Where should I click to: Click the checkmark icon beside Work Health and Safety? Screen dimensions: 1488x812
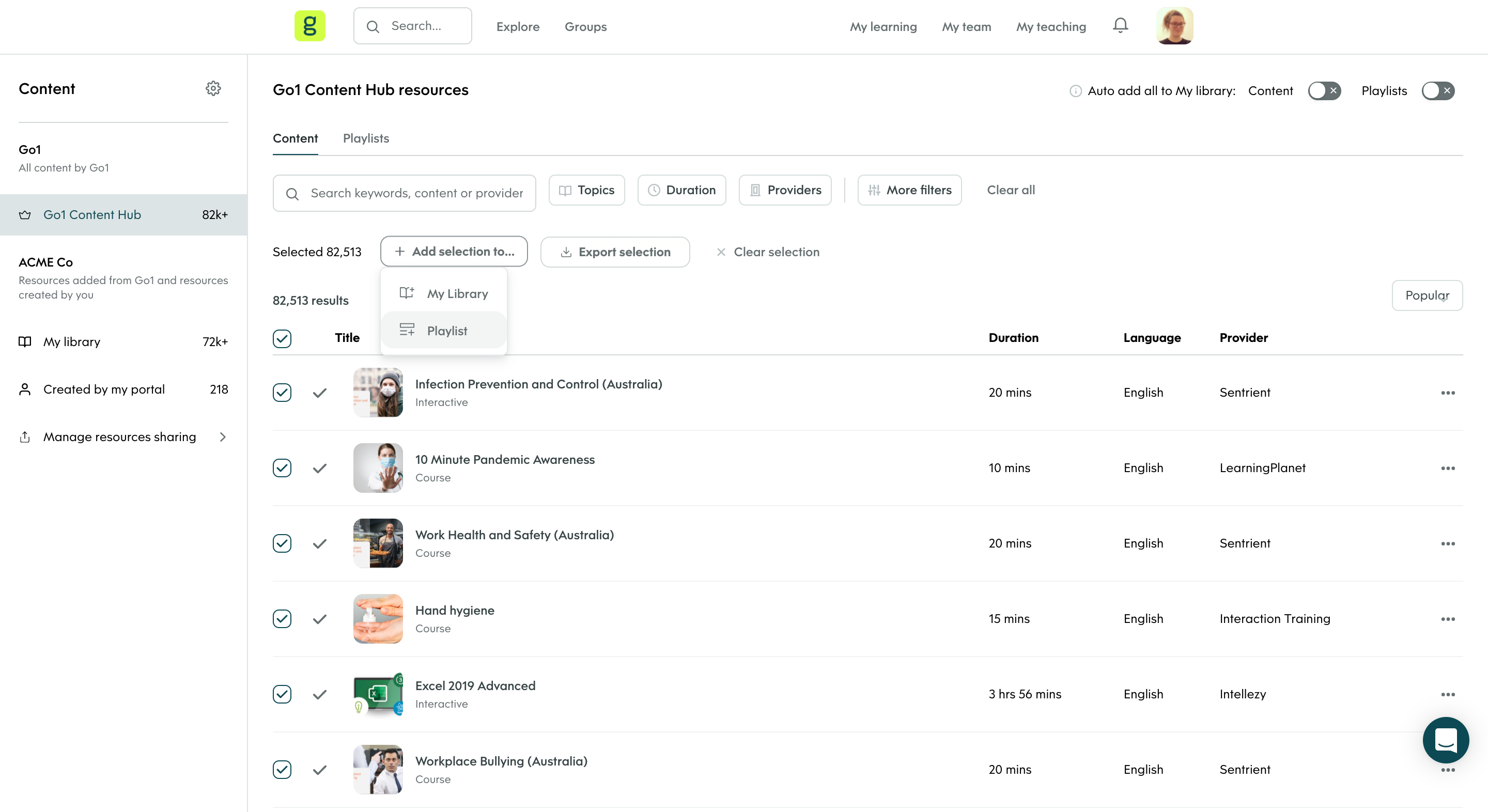point(319,544)
